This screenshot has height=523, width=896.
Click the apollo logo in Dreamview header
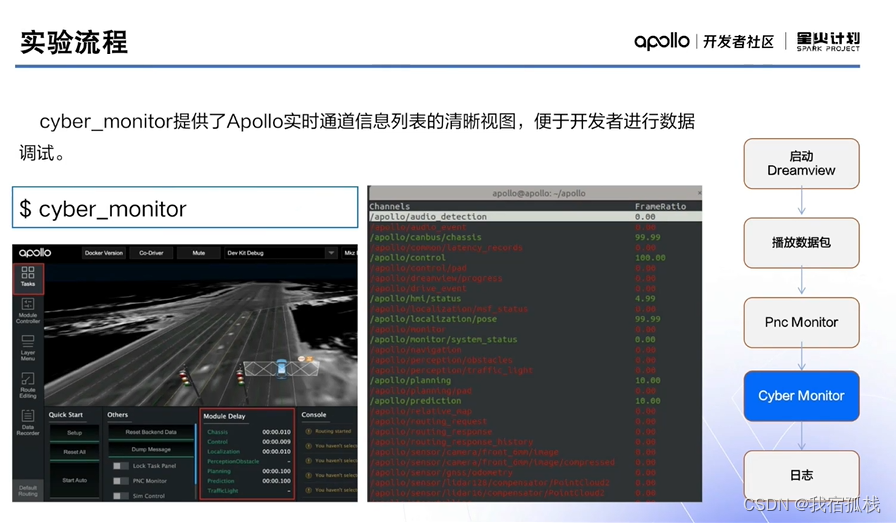[x=35, y=253]
